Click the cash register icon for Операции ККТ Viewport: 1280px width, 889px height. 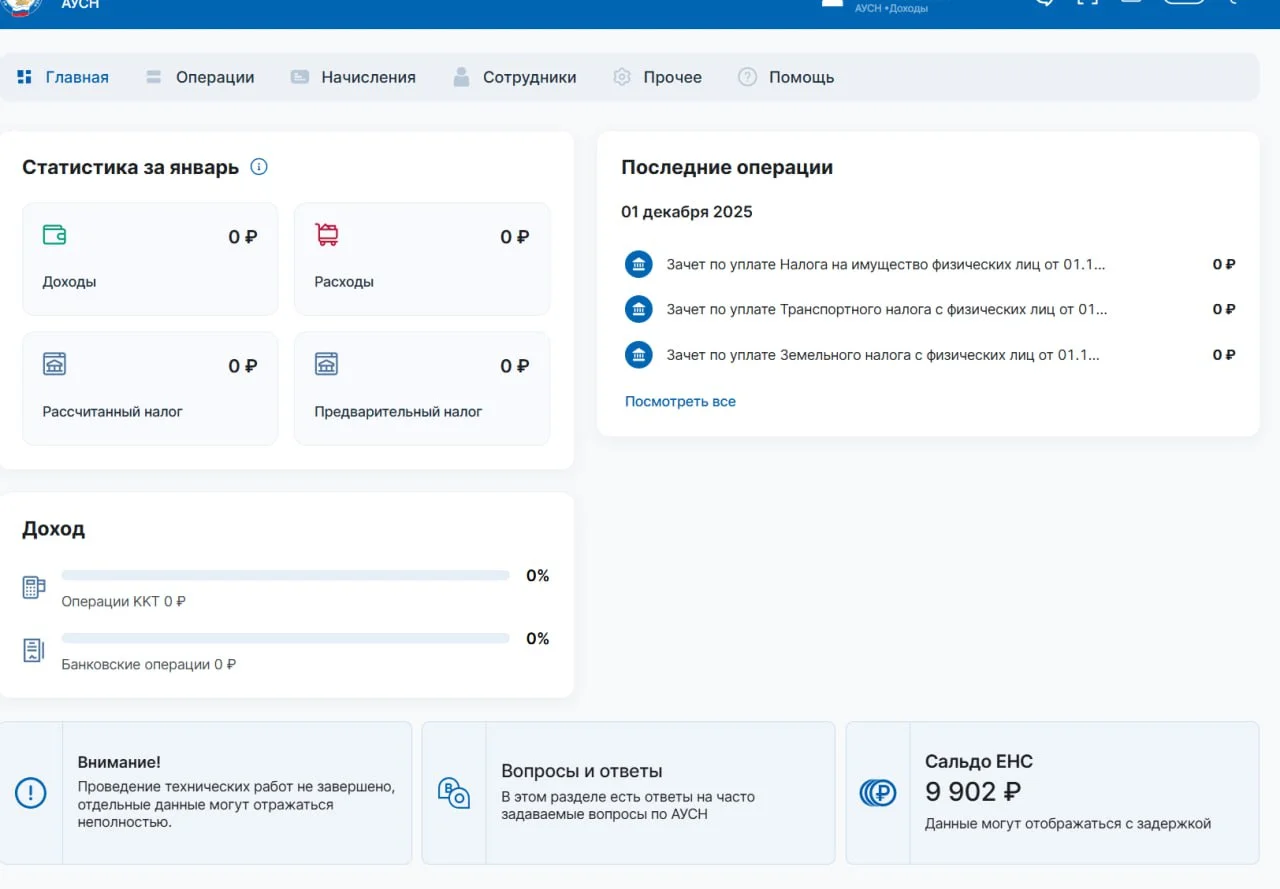click(x=34, y=587)
